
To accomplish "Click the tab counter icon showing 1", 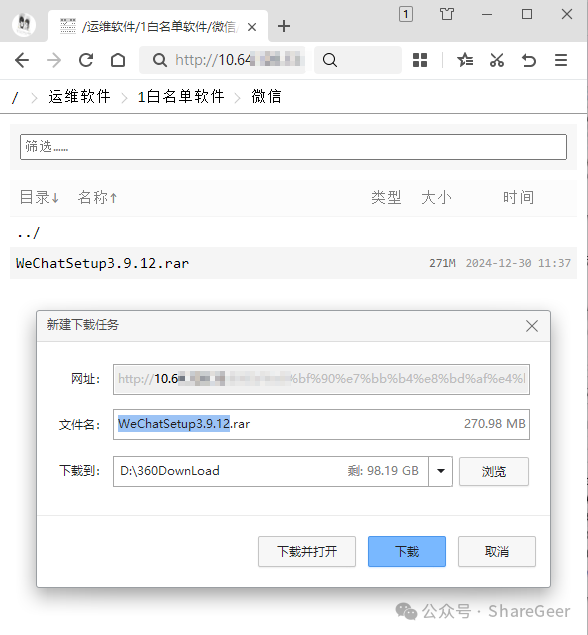I will click(x=406, y=14).
